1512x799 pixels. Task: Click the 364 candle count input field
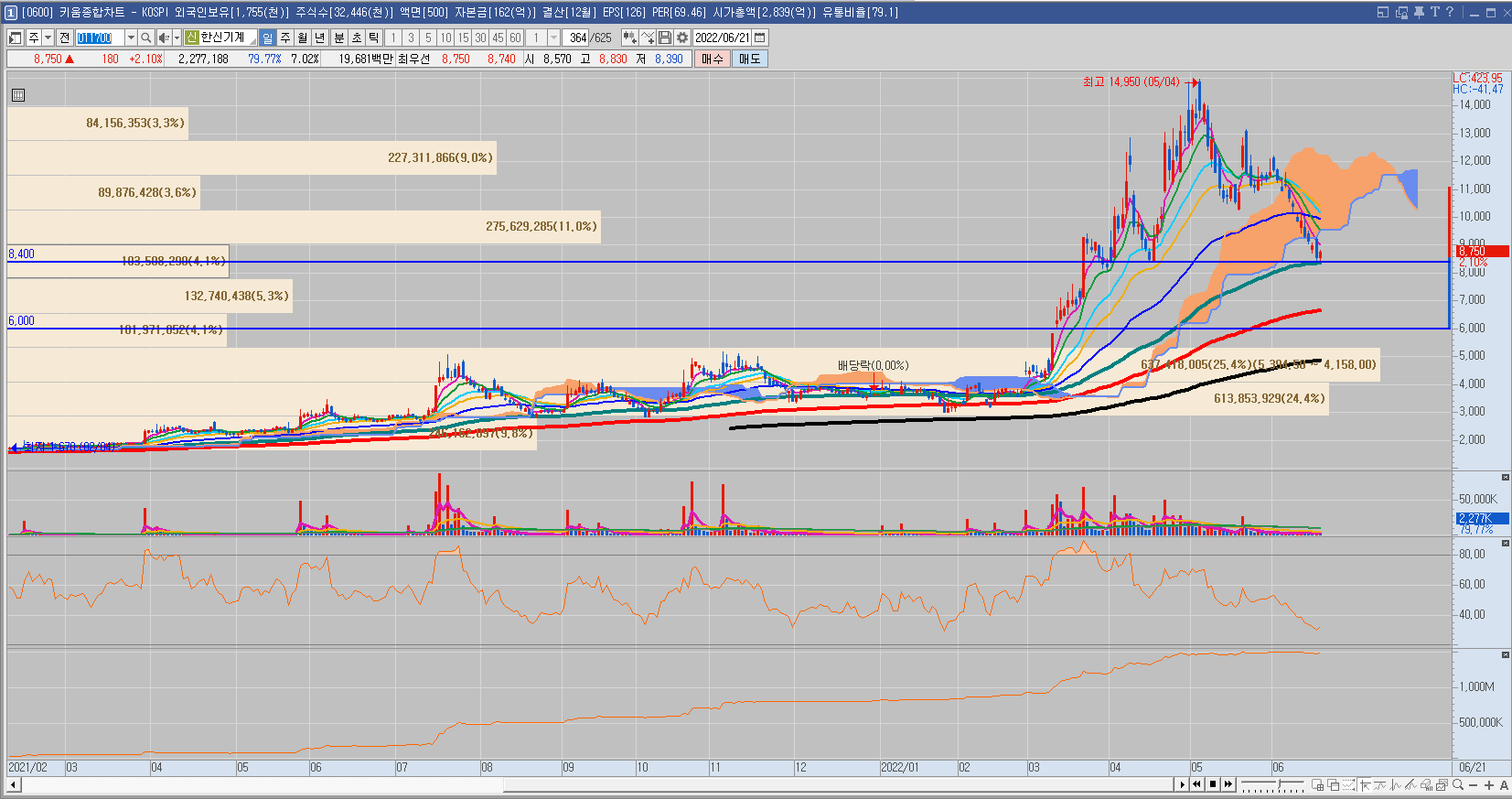[x=576, y=38]
